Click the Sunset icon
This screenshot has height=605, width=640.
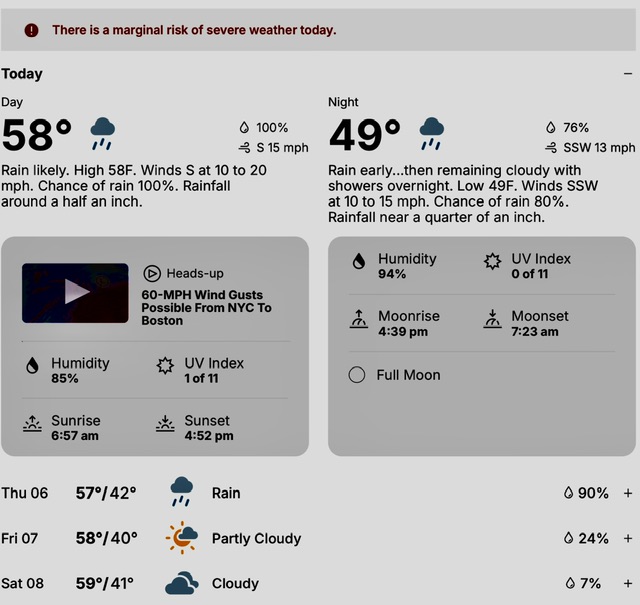point(166,425)
